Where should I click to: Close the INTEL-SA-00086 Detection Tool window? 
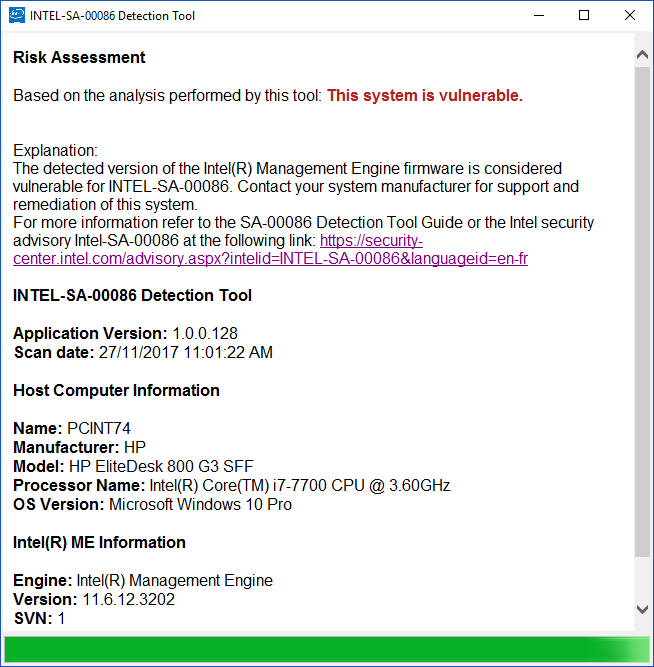[630, 16]
